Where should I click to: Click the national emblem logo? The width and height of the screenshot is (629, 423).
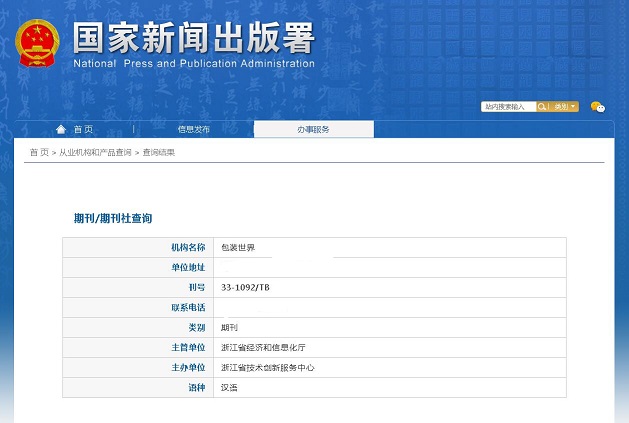coord(37,43)
